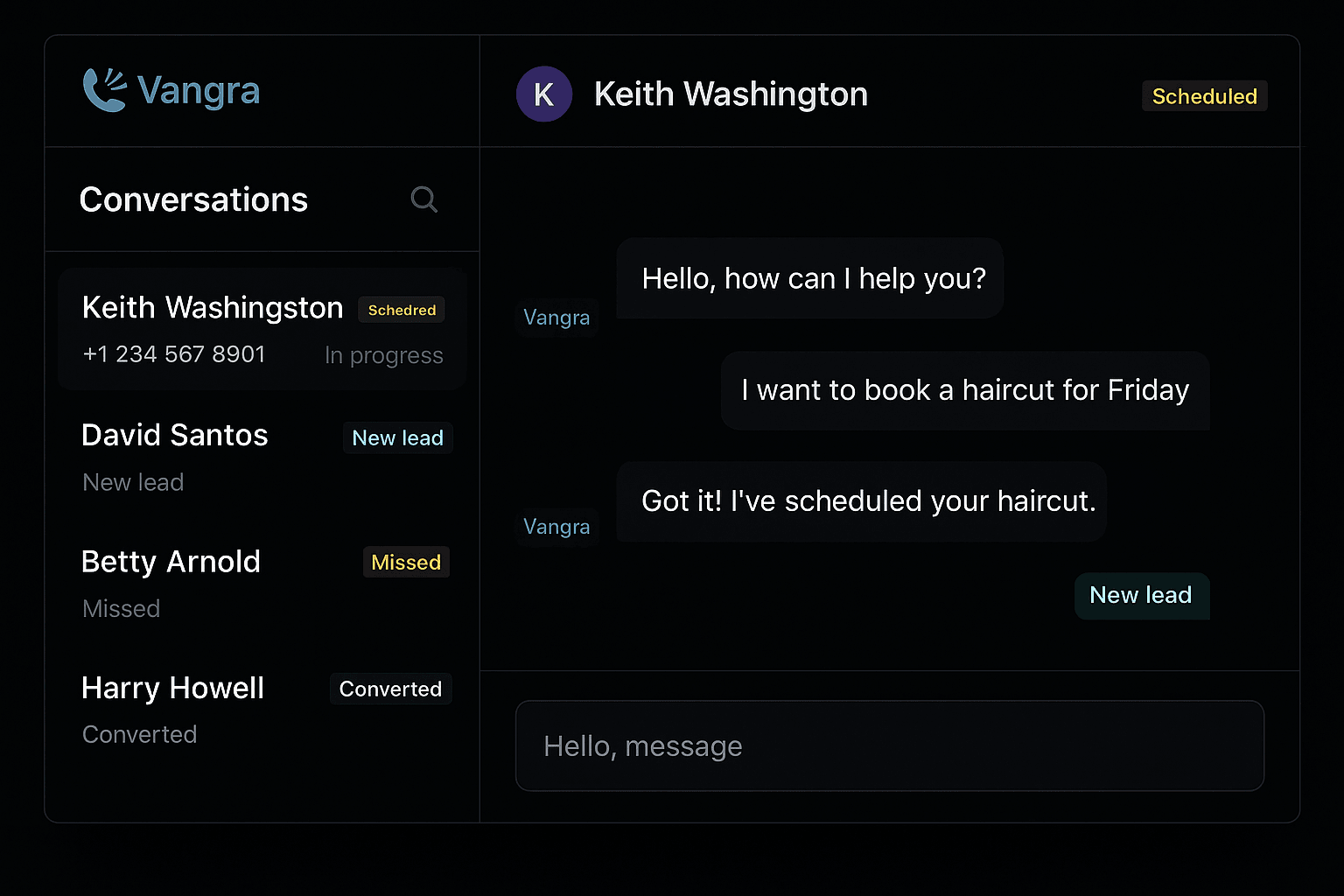Open the Keith Washingston conversation

(261, 329)
